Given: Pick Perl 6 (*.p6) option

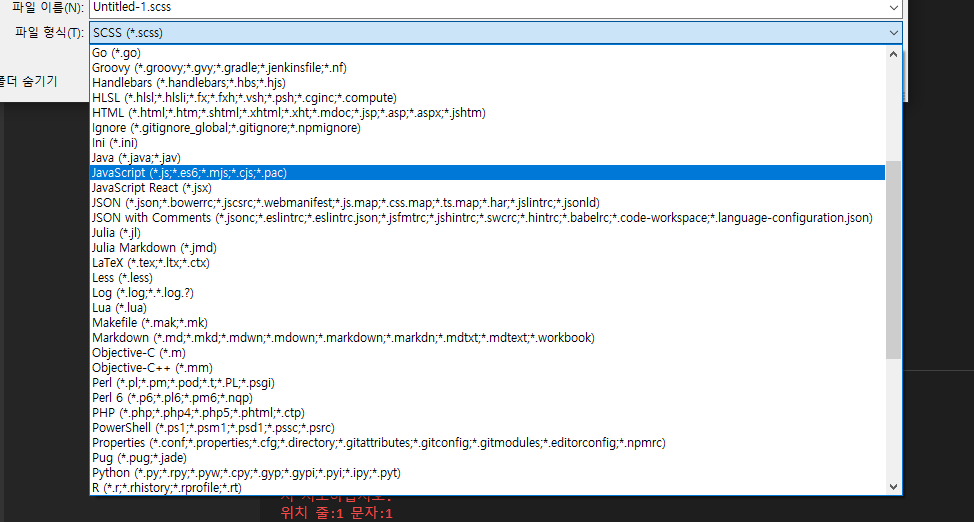Looking at the screenshot, I should (x=488, y=398).
